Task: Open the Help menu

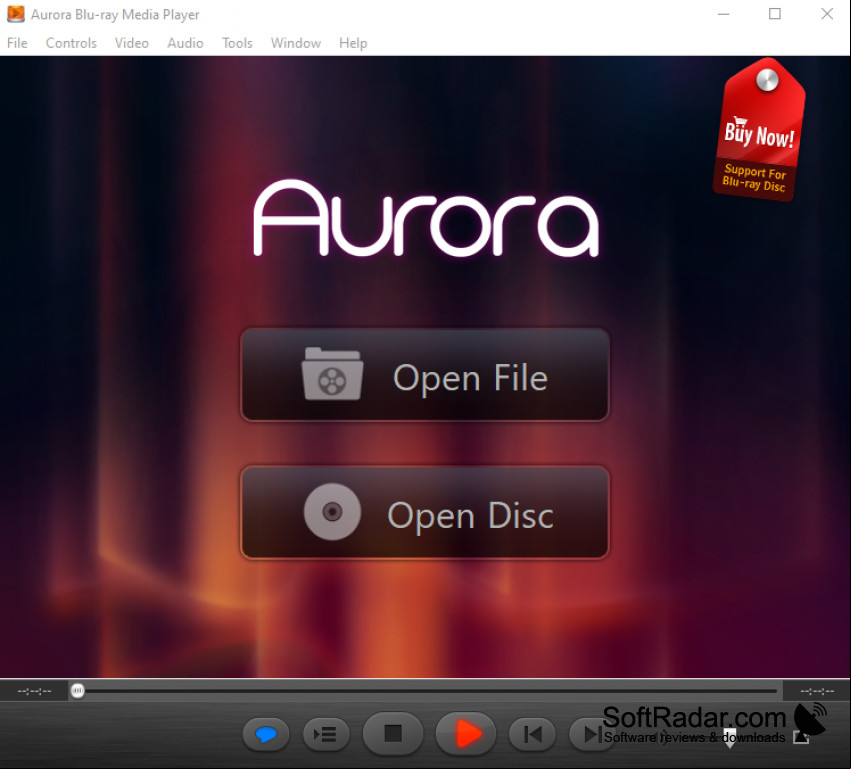Action: tap(353, 43)
